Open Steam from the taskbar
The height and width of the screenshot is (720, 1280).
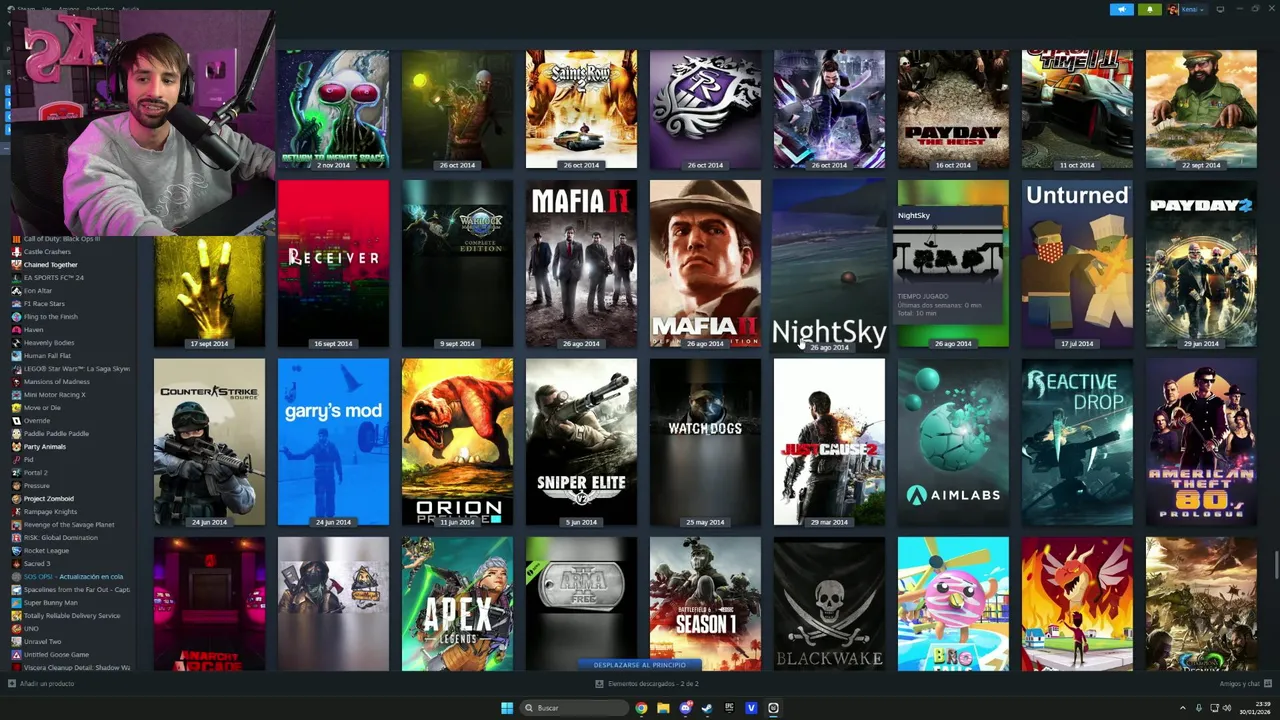click(x=707, y=708)
